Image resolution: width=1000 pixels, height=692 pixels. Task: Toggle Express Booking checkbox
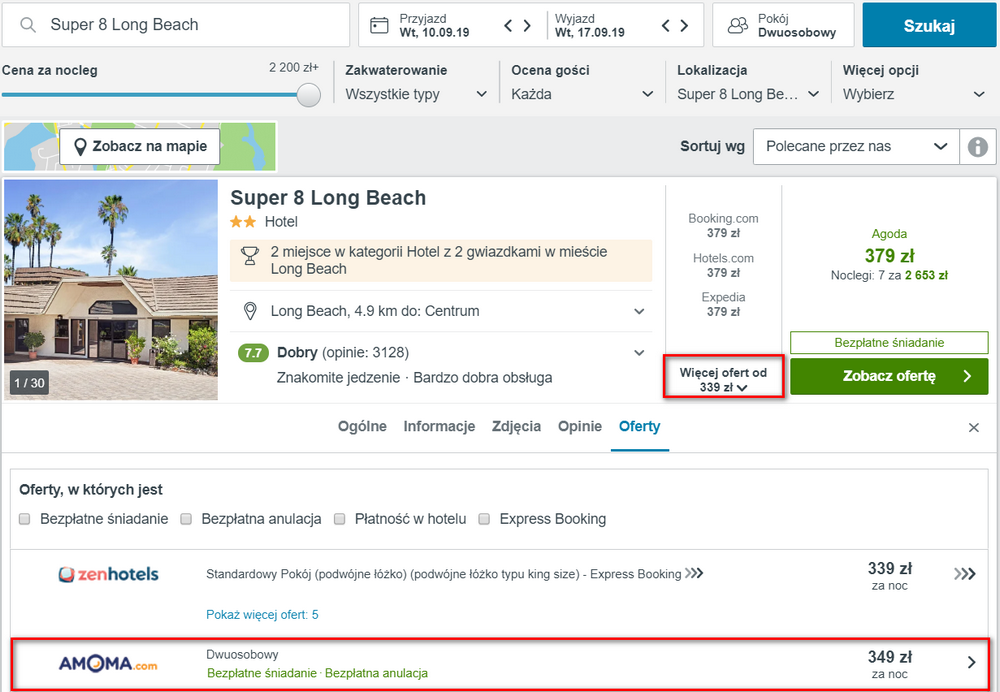tap(485, 519)
